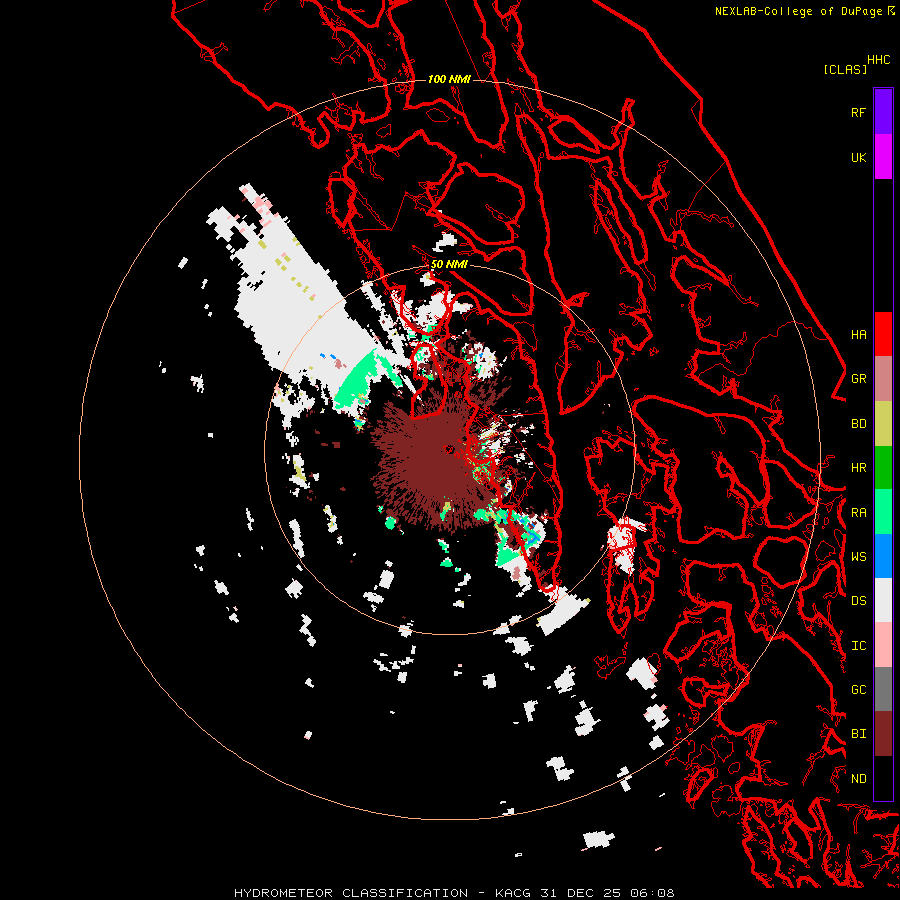Screen dimensions: 900x900
Task: Click the 100 NMI range ring label
Action: (449, 79)
